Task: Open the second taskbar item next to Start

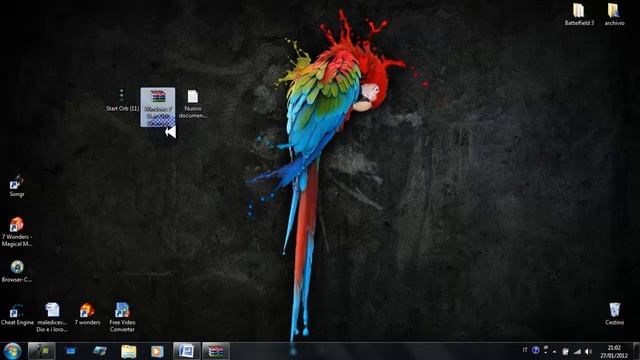Action: [41, 351]
